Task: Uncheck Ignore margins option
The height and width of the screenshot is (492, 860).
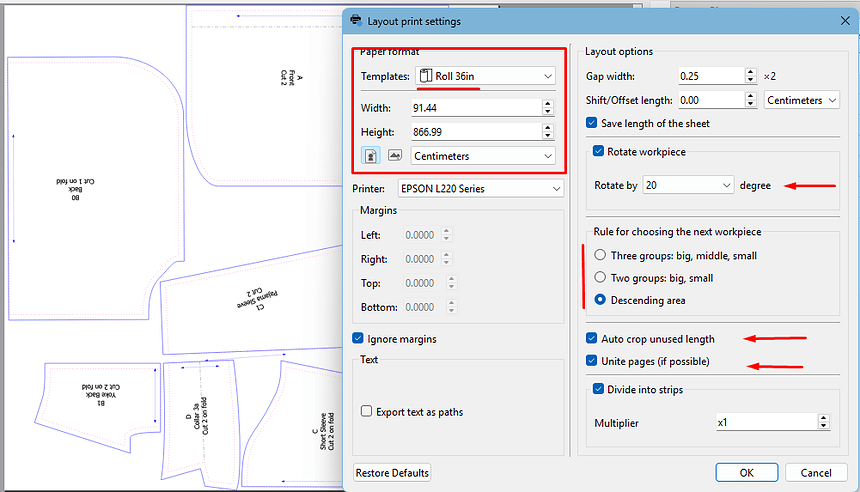Action: pyautogui.click(x=359, y=339)
